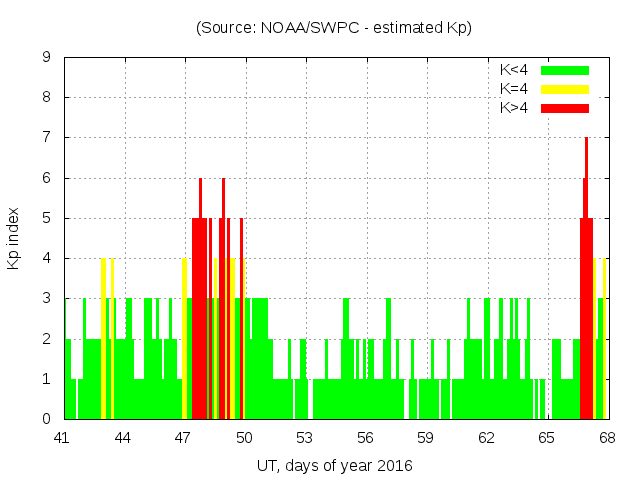Select the K>4 legend label text
640x480 pixels.
point(514,108)
